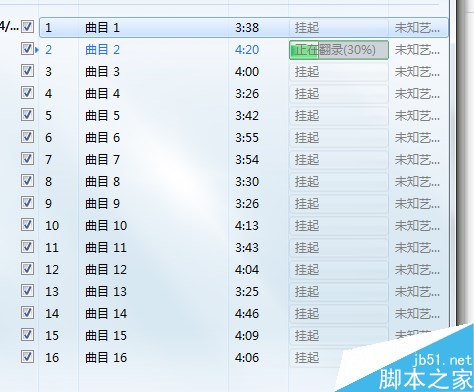The height and width of the screenshot is (392, 474).
Task: Click the length value 3:42
Action: pos(247,116)
